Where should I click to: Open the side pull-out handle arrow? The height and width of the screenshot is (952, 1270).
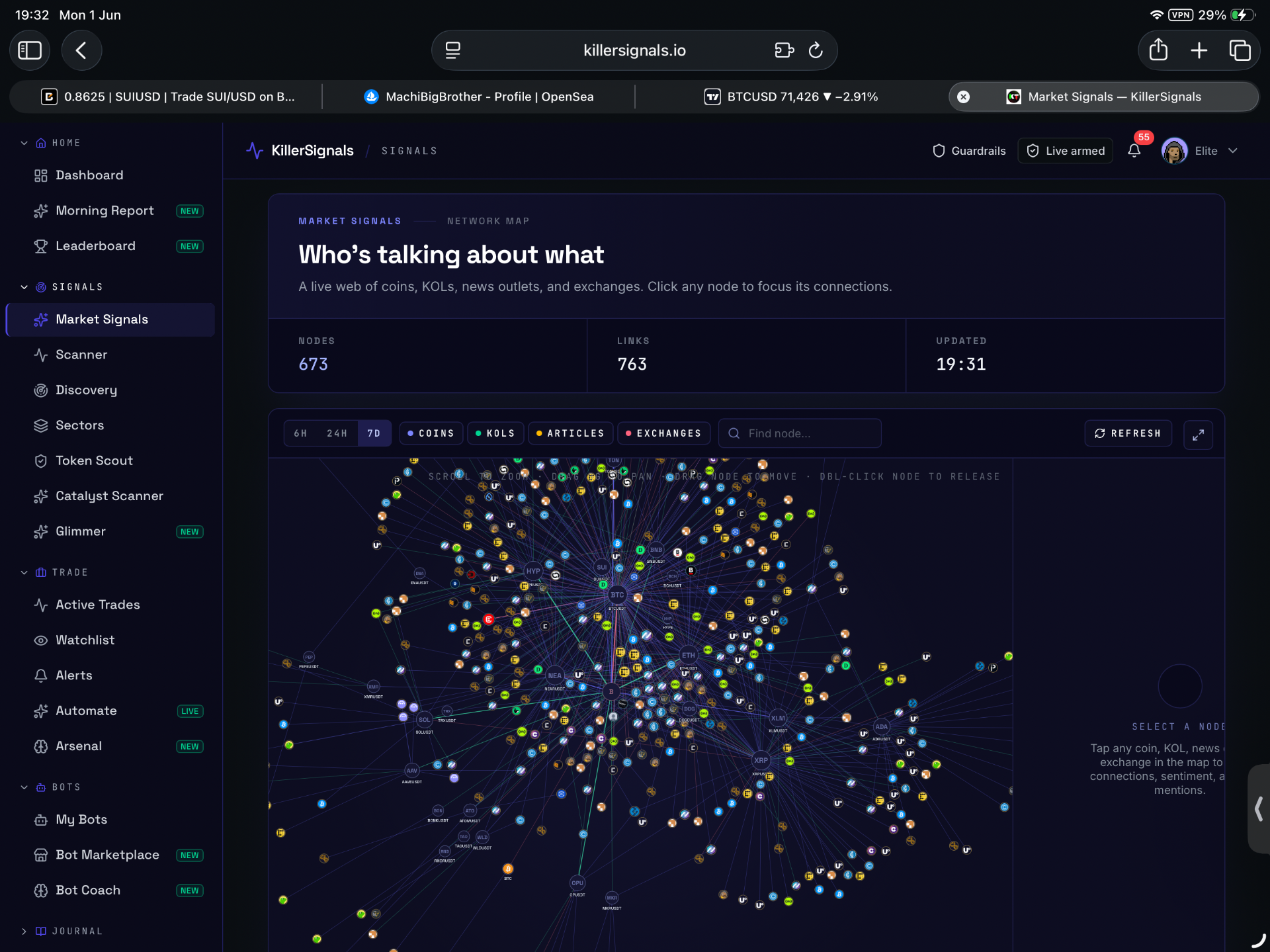tap(1259, 808)
